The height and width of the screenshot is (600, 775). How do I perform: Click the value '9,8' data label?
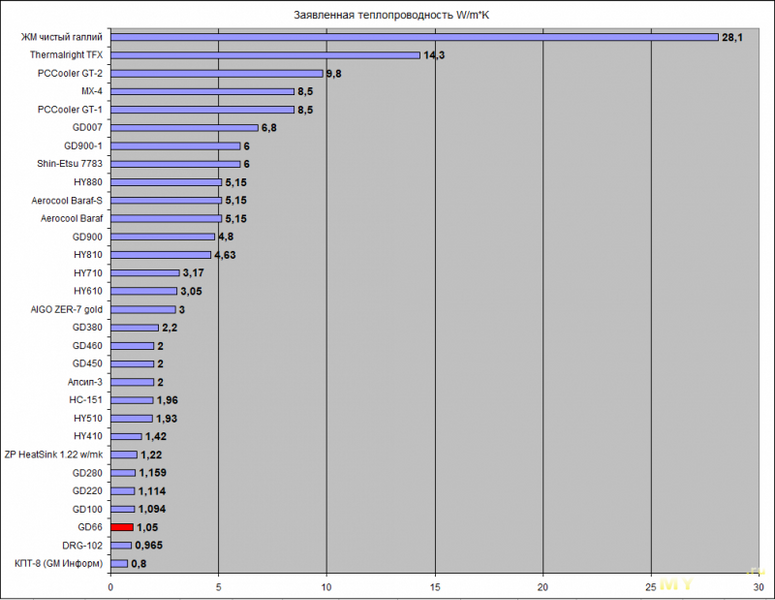coord(334,74)
